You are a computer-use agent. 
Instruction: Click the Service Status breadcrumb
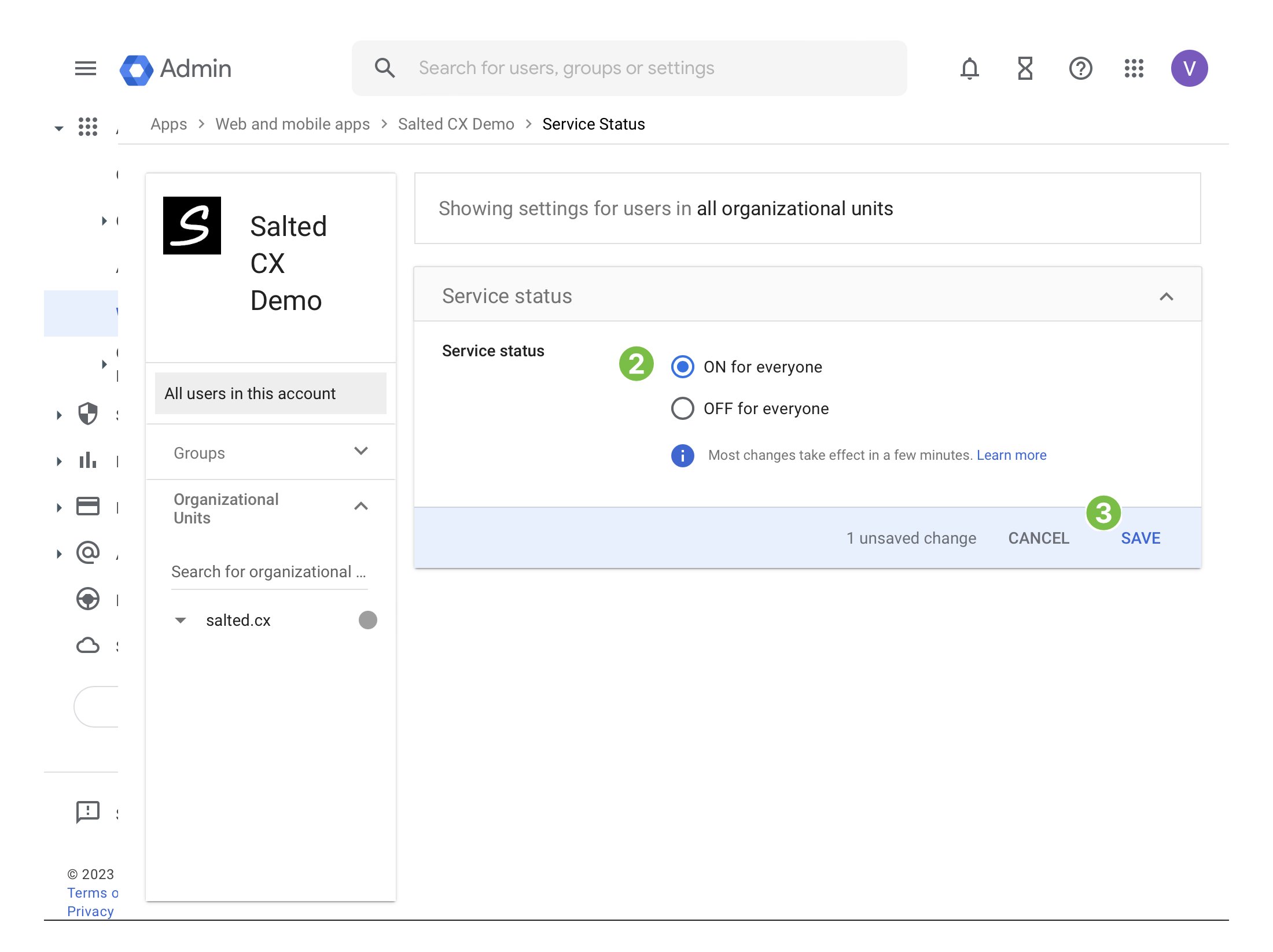click(x=594, y=124)
